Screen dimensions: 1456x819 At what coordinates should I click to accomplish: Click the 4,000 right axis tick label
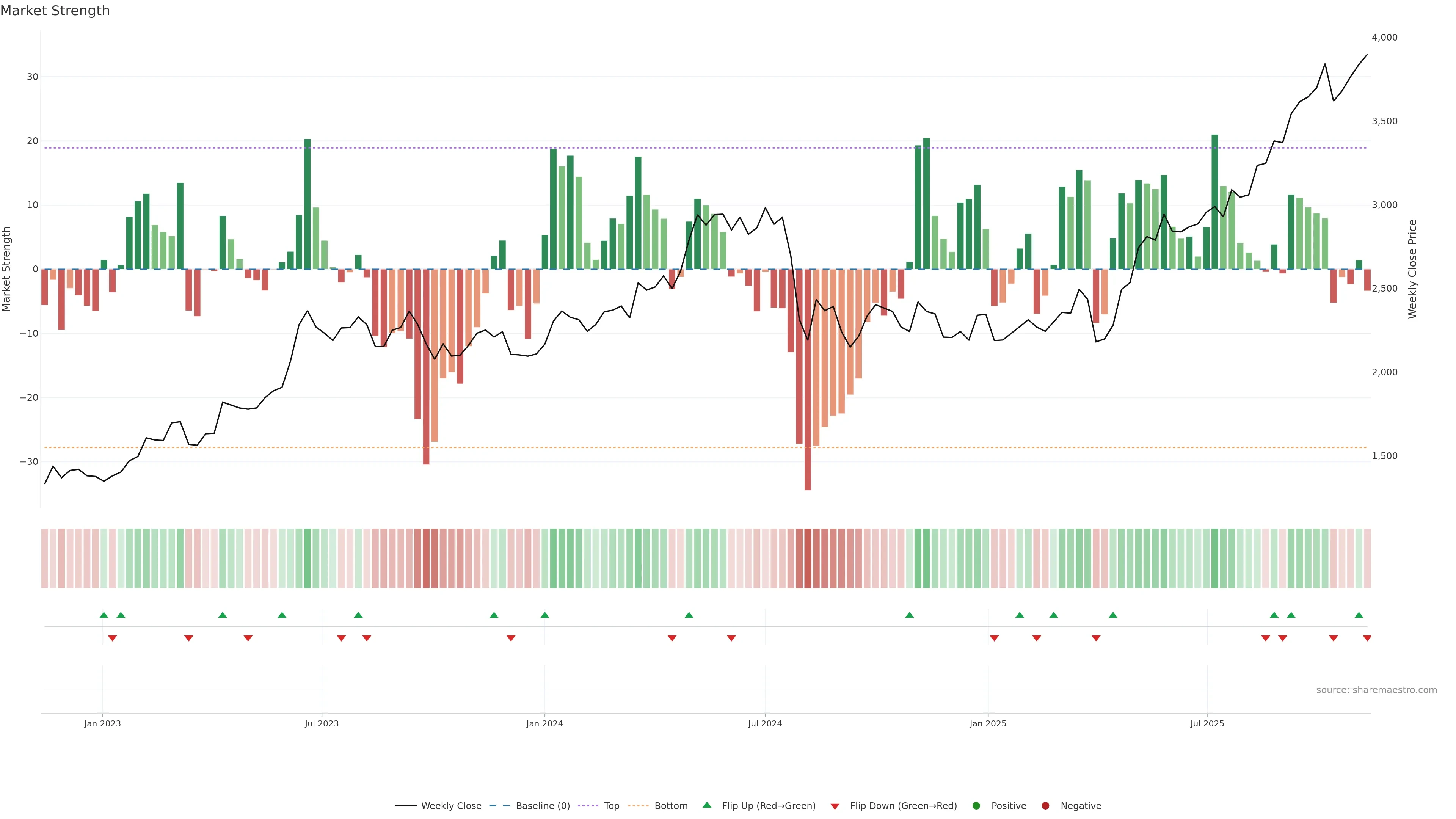(1384, 37)
